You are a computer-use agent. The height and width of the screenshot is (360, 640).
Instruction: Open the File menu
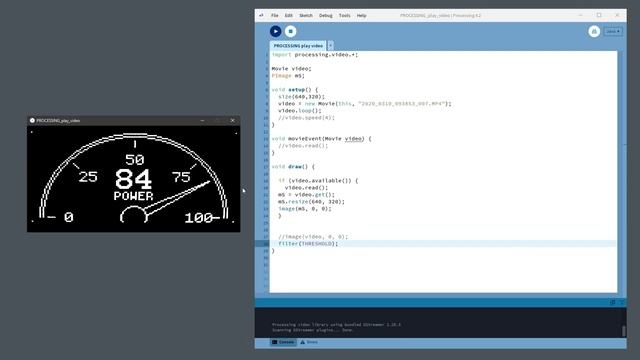click(x=275, y=16)
